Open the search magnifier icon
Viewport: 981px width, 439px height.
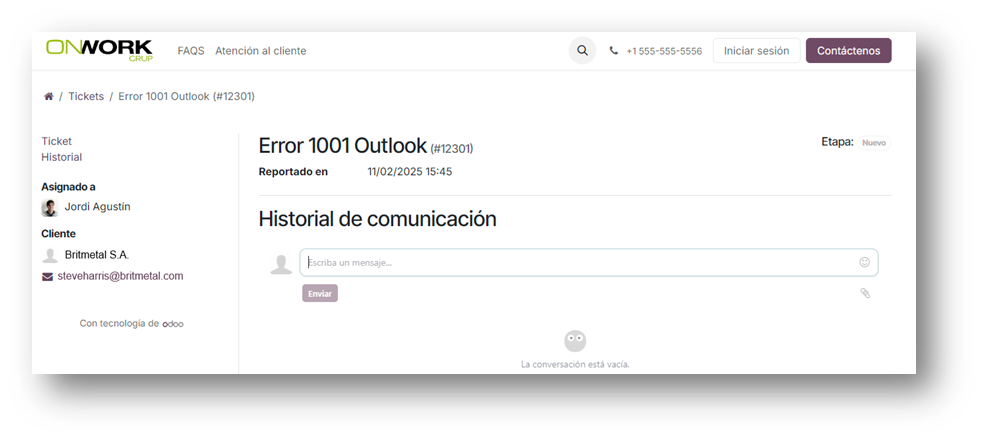click(x=582, y=51)
